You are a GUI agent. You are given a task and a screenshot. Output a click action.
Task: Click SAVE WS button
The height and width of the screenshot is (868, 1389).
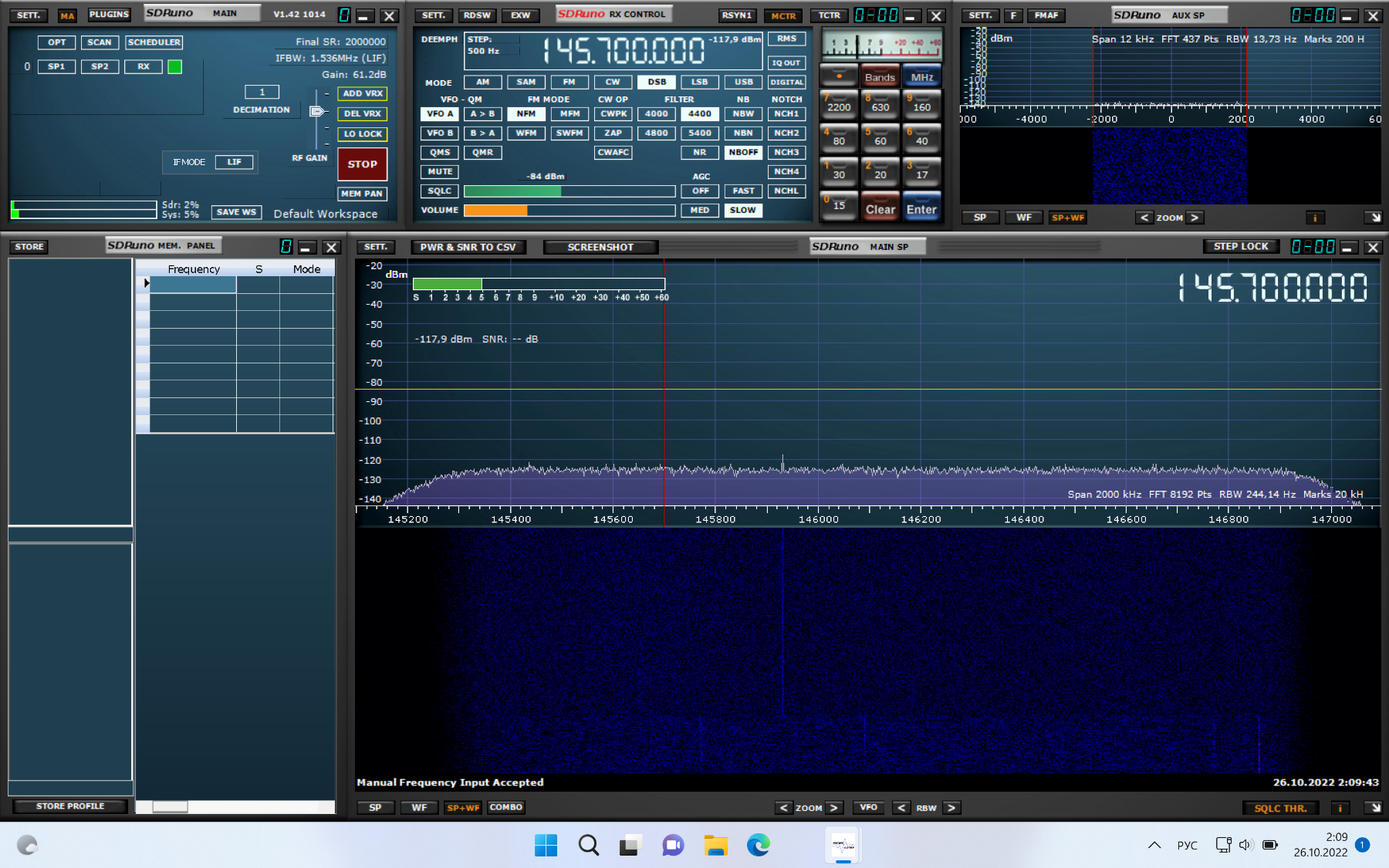[236, 212]
